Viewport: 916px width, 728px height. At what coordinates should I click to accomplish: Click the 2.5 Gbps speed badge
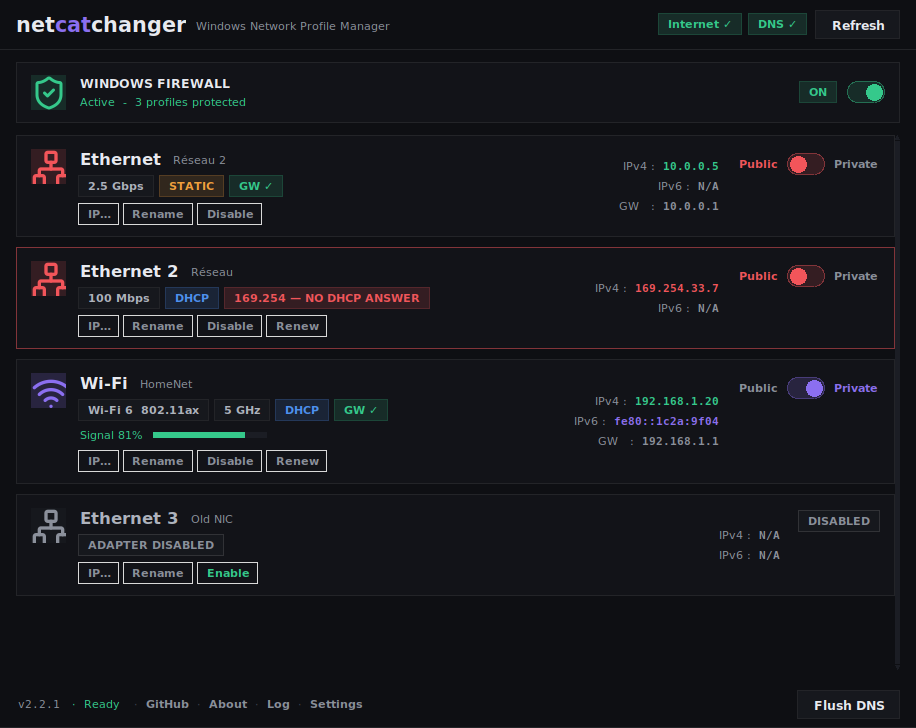pos(116,186)
